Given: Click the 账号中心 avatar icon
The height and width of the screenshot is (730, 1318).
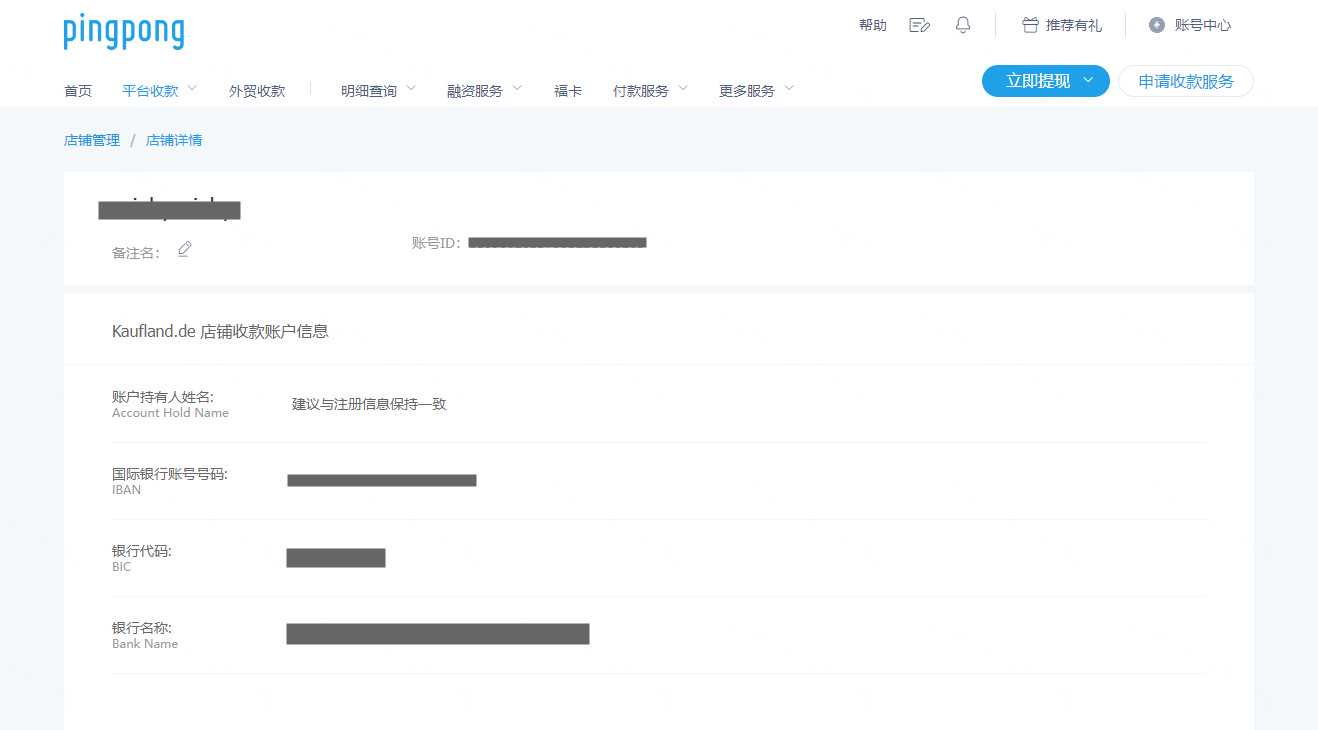Looking at the screenshot, I should (x=1157, y=25).
